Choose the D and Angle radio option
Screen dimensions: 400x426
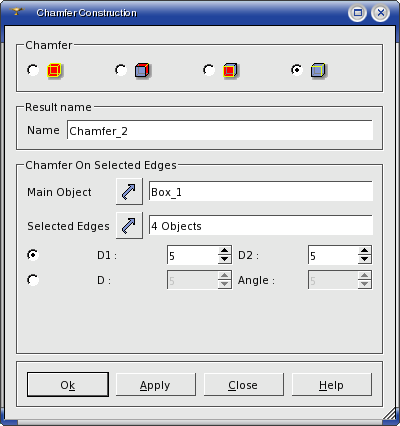33,280
